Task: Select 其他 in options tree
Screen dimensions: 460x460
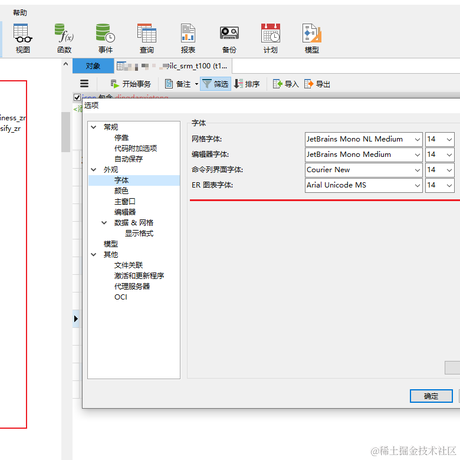Action: [x=111, y=254]
